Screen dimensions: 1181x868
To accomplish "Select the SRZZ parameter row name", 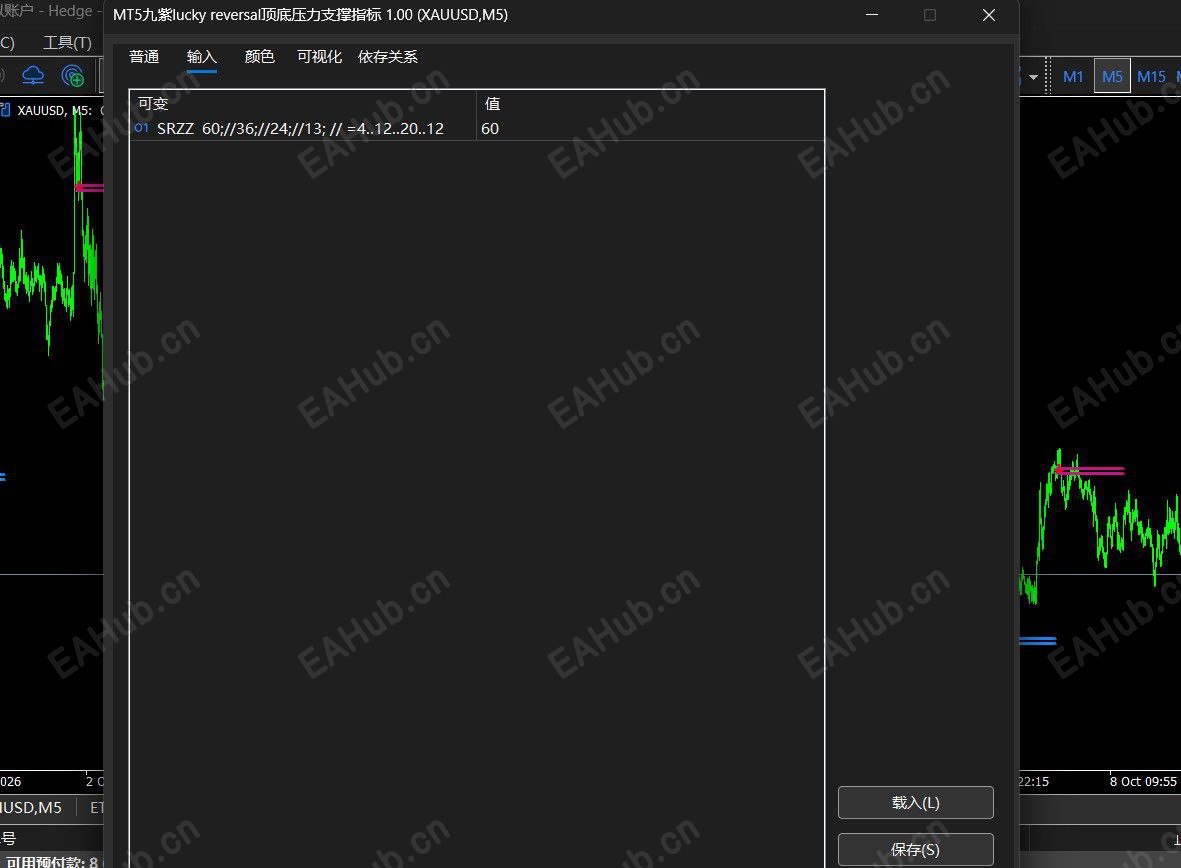I will pyautogui.click(x=301, y=129).
